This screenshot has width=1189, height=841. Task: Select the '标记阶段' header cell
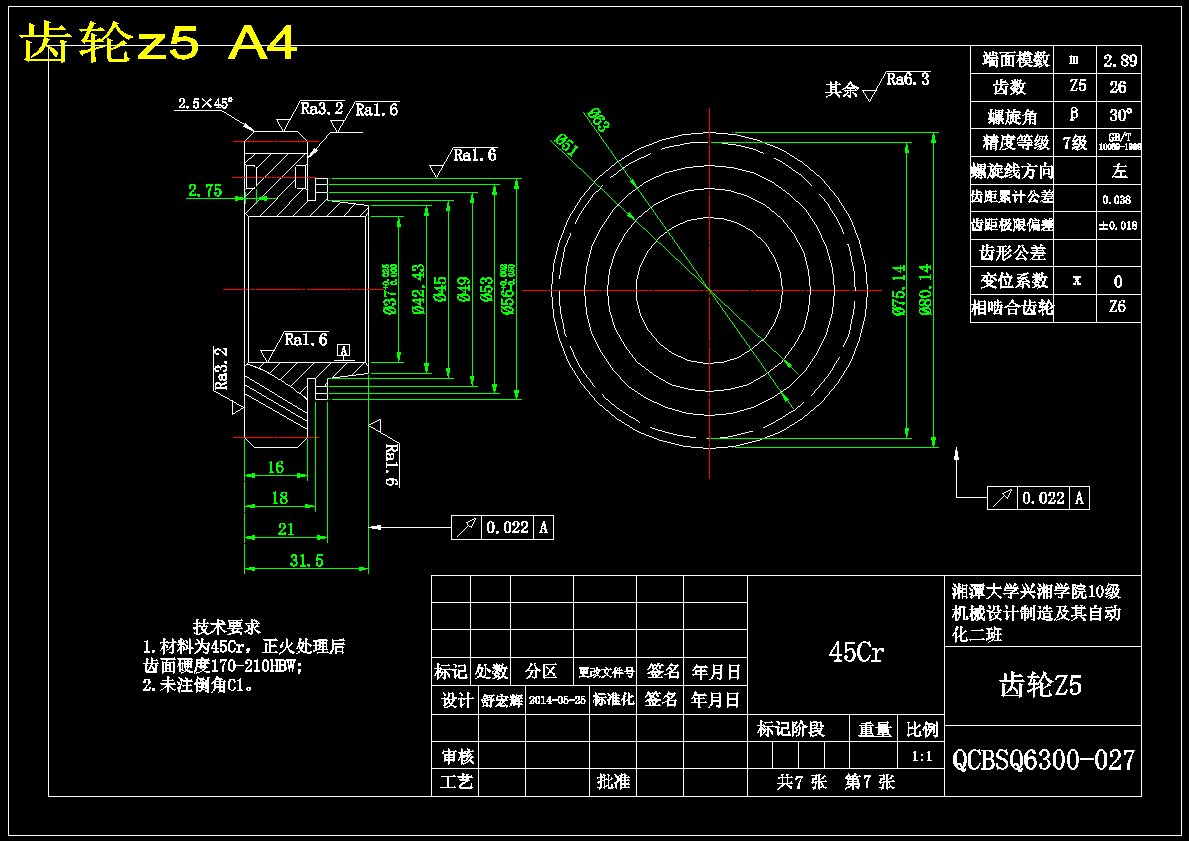791,730
